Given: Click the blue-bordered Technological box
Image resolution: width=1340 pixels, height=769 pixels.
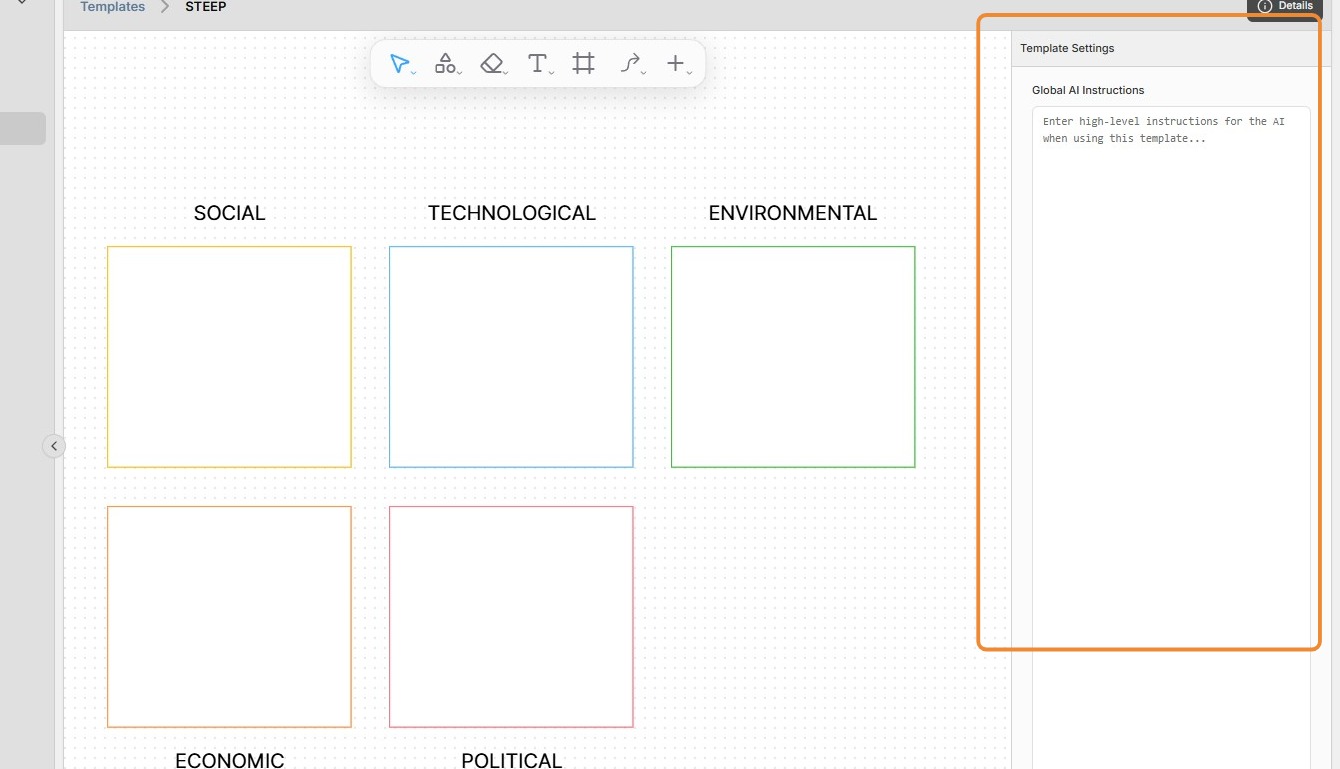Looking at the screenshot, I should (511, 357).
